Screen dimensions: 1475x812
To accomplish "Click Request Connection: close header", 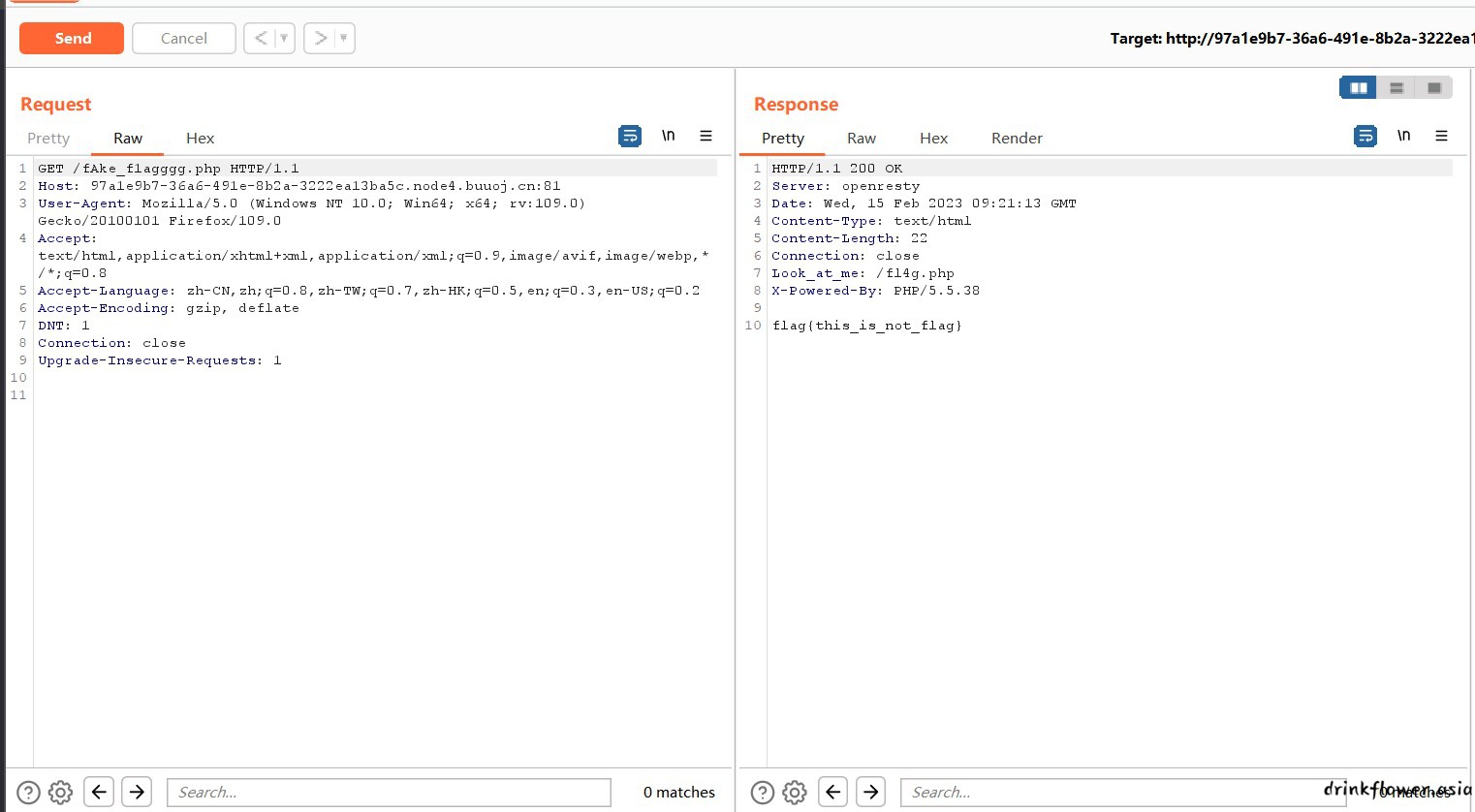I will (111, 343).
